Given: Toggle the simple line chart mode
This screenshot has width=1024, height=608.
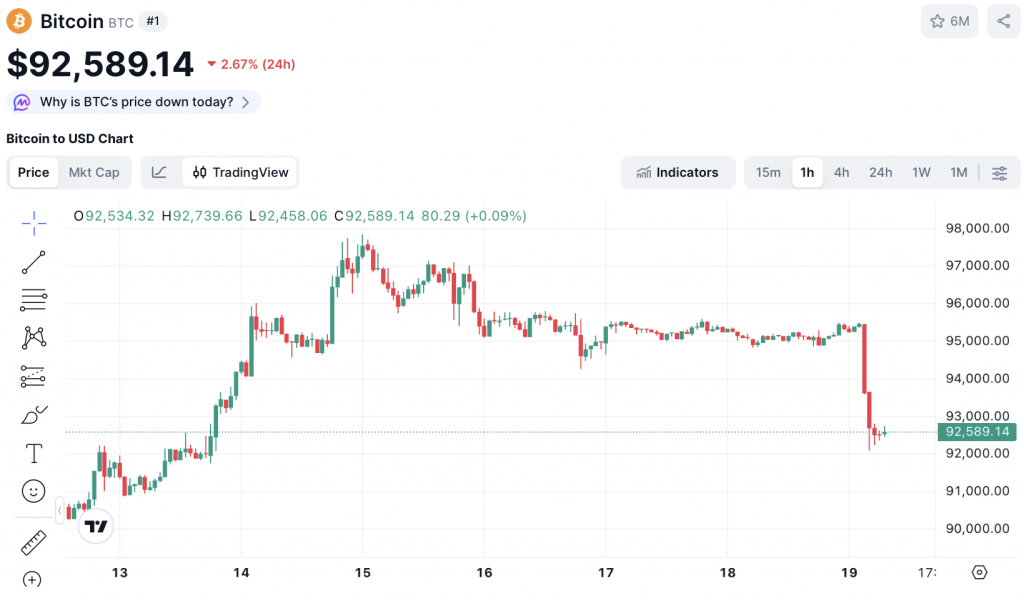Looking at the screenshot, I should coord(160,172).
